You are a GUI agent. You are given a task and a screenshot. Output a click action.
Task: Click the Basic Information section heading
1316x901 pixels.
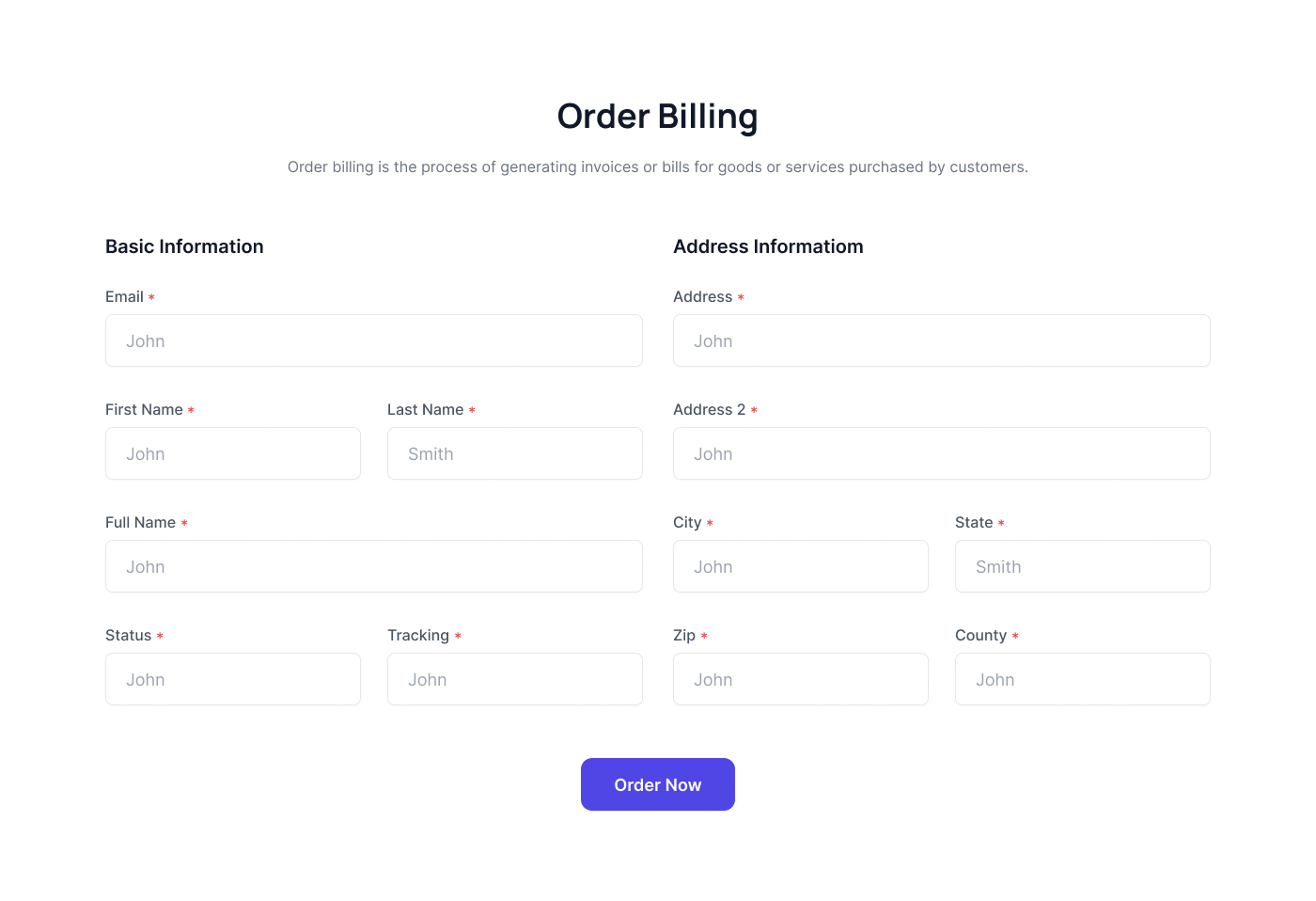[184, 246]
